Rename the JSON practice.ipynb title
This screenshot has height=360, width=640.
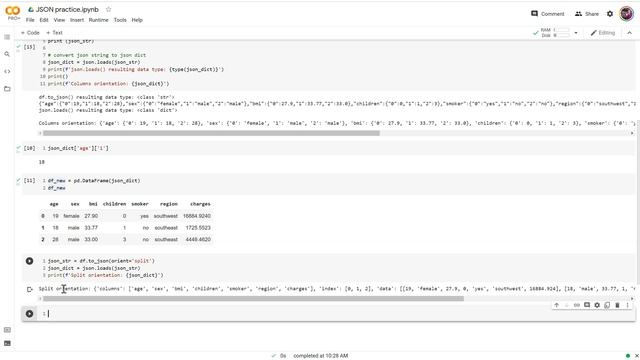pyautogui.click(x=67, y=9)
